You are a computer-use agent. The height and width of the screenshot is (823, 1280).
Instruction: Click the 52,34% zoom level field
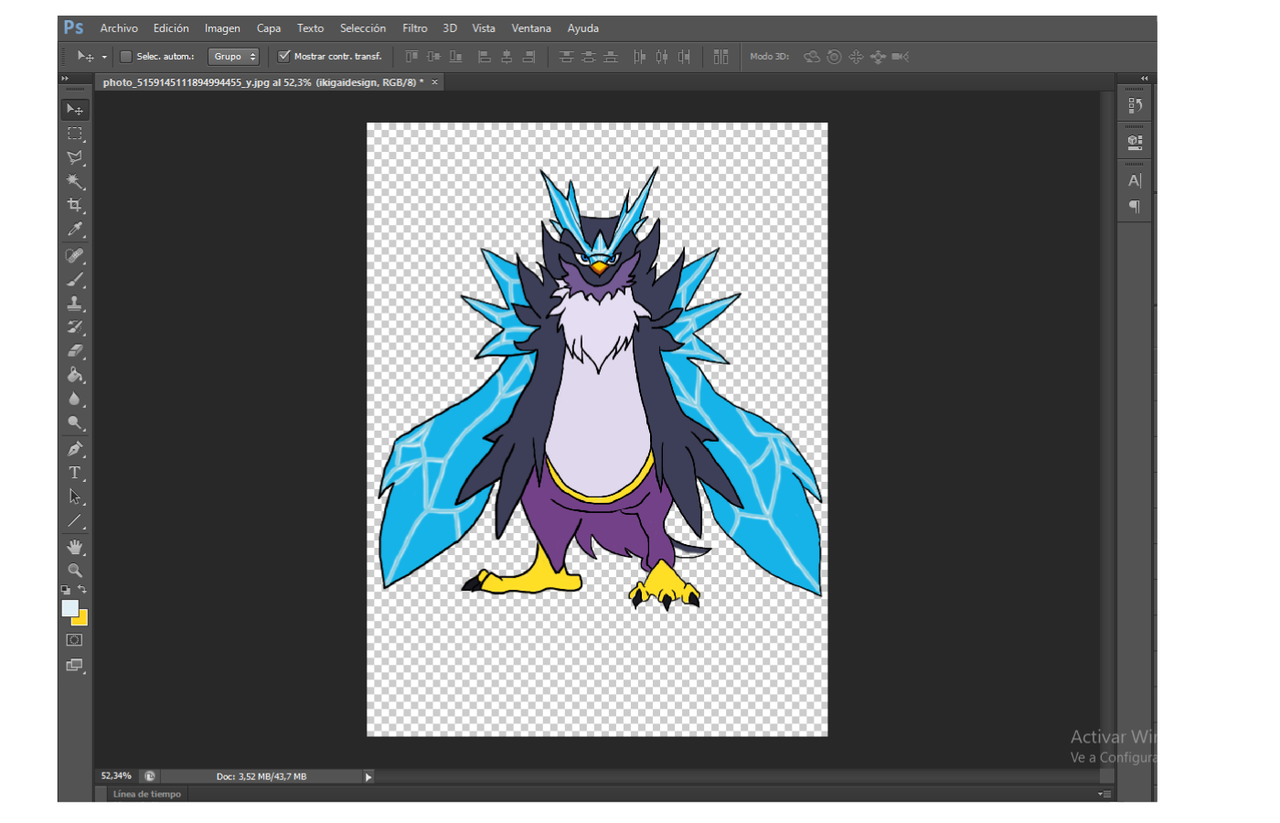pos(116,776)
